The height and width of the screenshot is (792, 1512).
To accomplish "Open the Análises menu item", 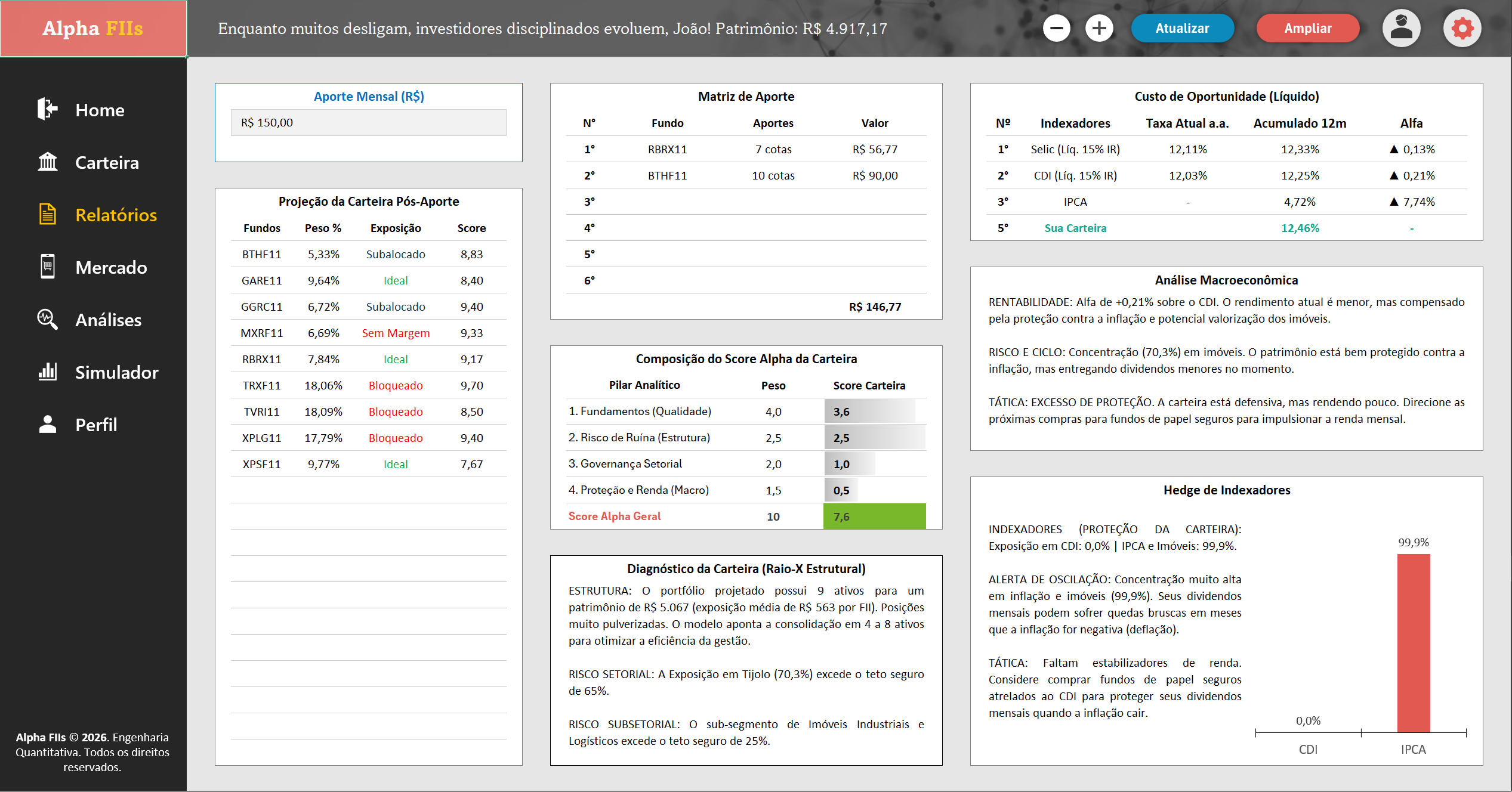I will [x=108, y=320].
